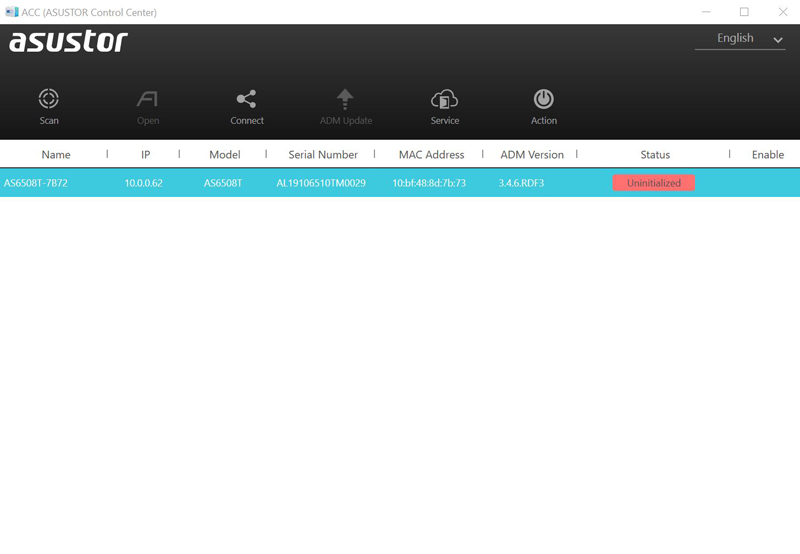Click the ADM Version column header

point(532,155)
